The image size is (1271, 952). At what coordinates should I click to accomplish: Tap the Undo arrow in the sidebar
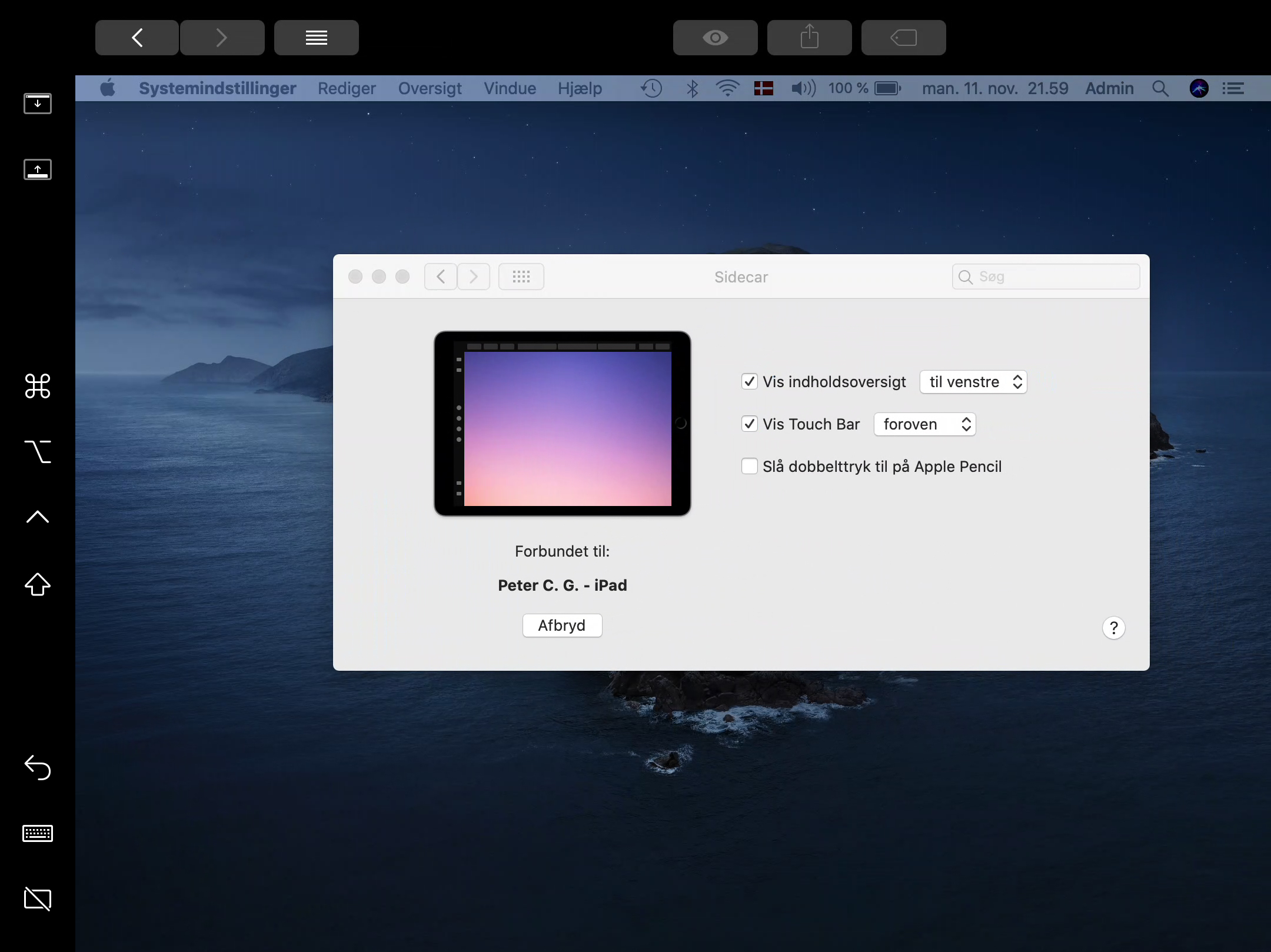[38, 767]
